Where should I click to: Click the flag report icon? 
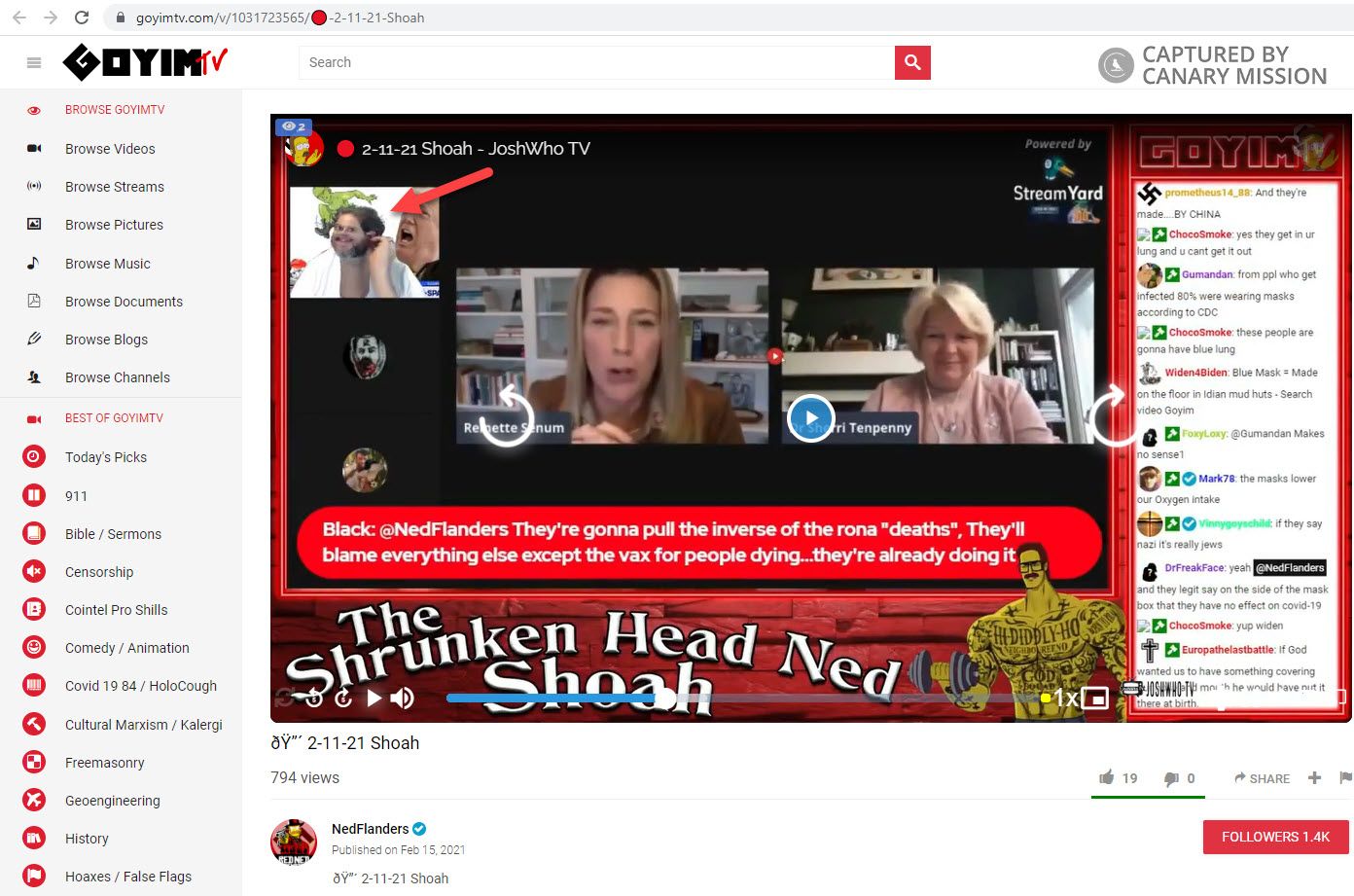tap(1345, 777)
